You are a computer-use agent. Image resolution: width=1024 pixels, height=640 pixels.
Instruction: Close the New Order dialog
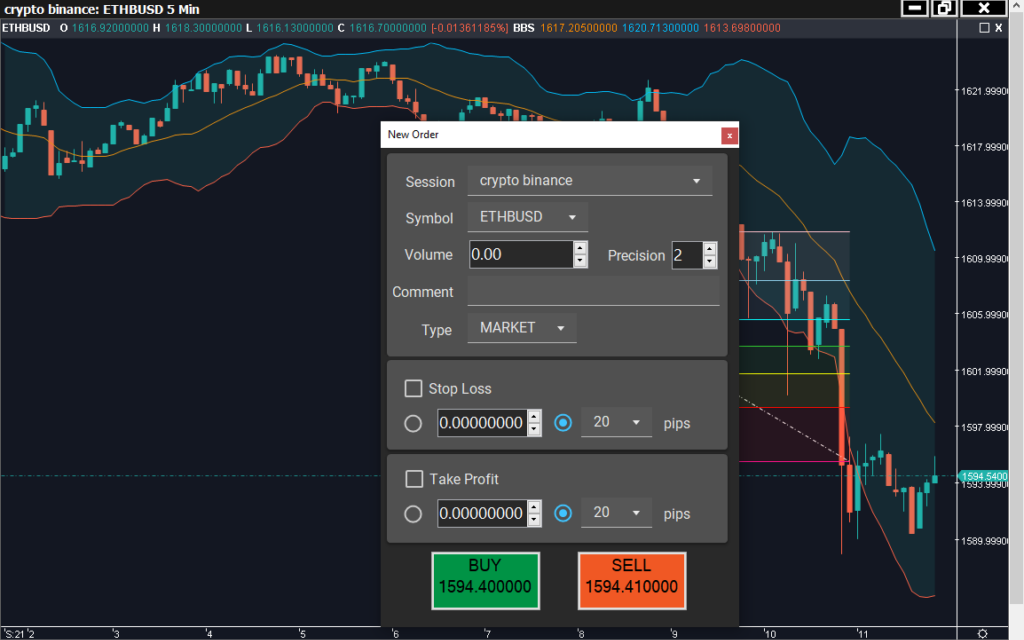(730, 135)
